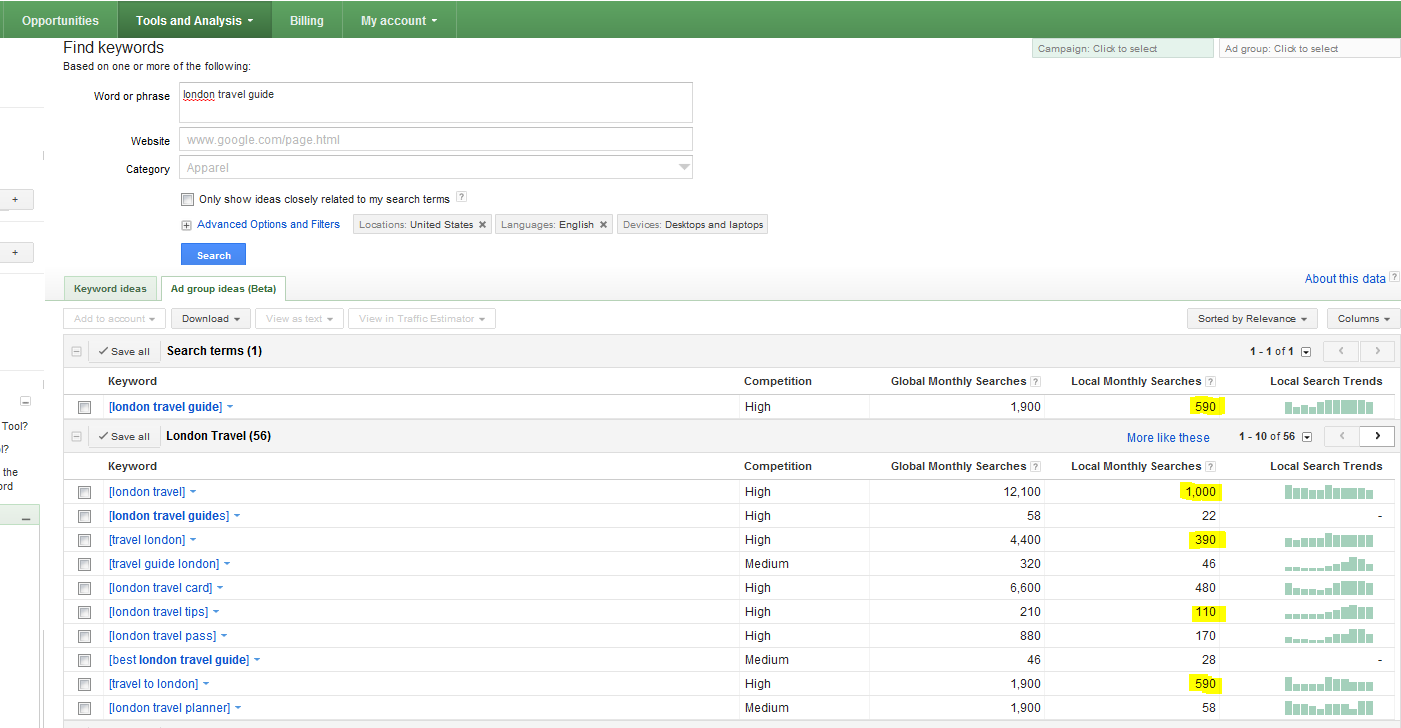The image size is (1401, 728).
Task: Check the [best london travel guide] checkbox
Action: (x=85, y=661)
